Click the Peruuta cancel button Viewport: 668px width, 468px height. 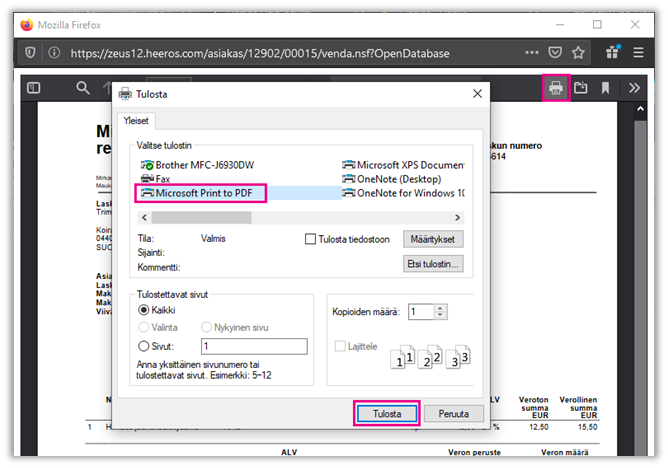tap(453, 413)
